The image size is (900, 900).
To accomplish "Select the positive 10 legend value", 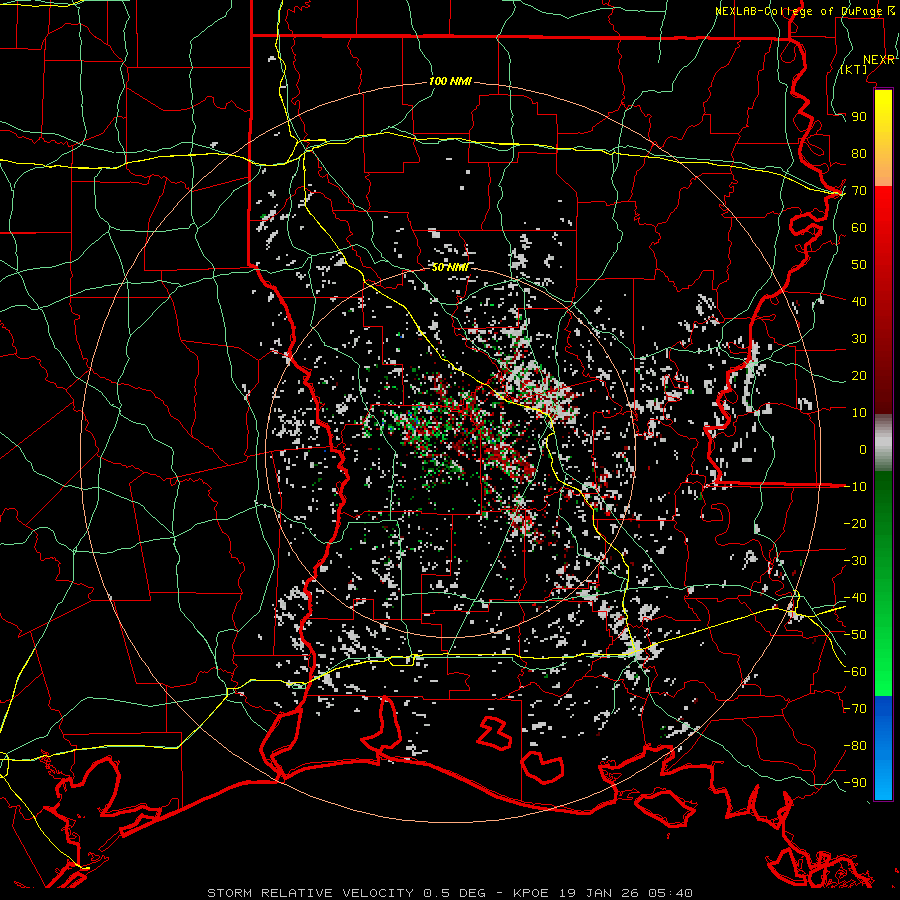I will pyautogui.click(x=859, y=413).
